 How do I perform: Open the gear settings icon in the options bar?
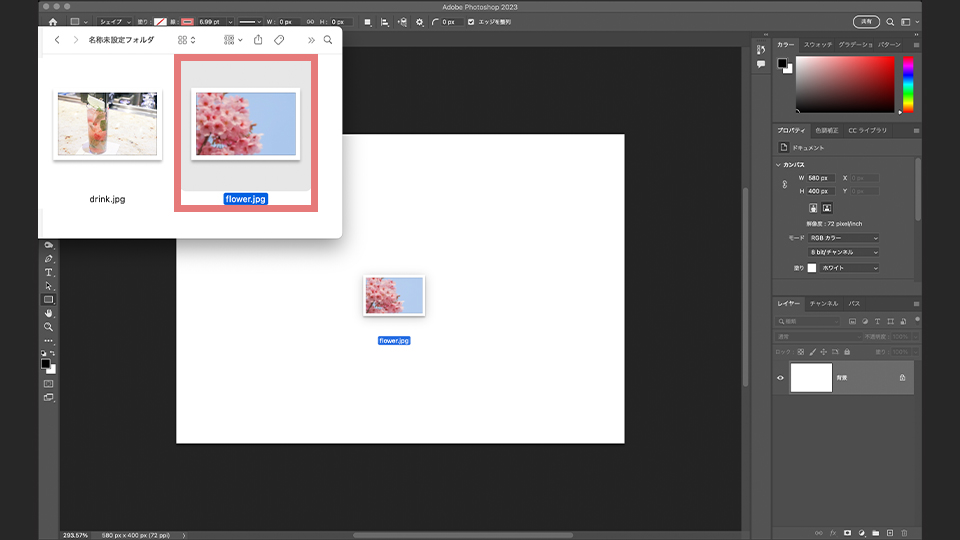click(419, 22)
